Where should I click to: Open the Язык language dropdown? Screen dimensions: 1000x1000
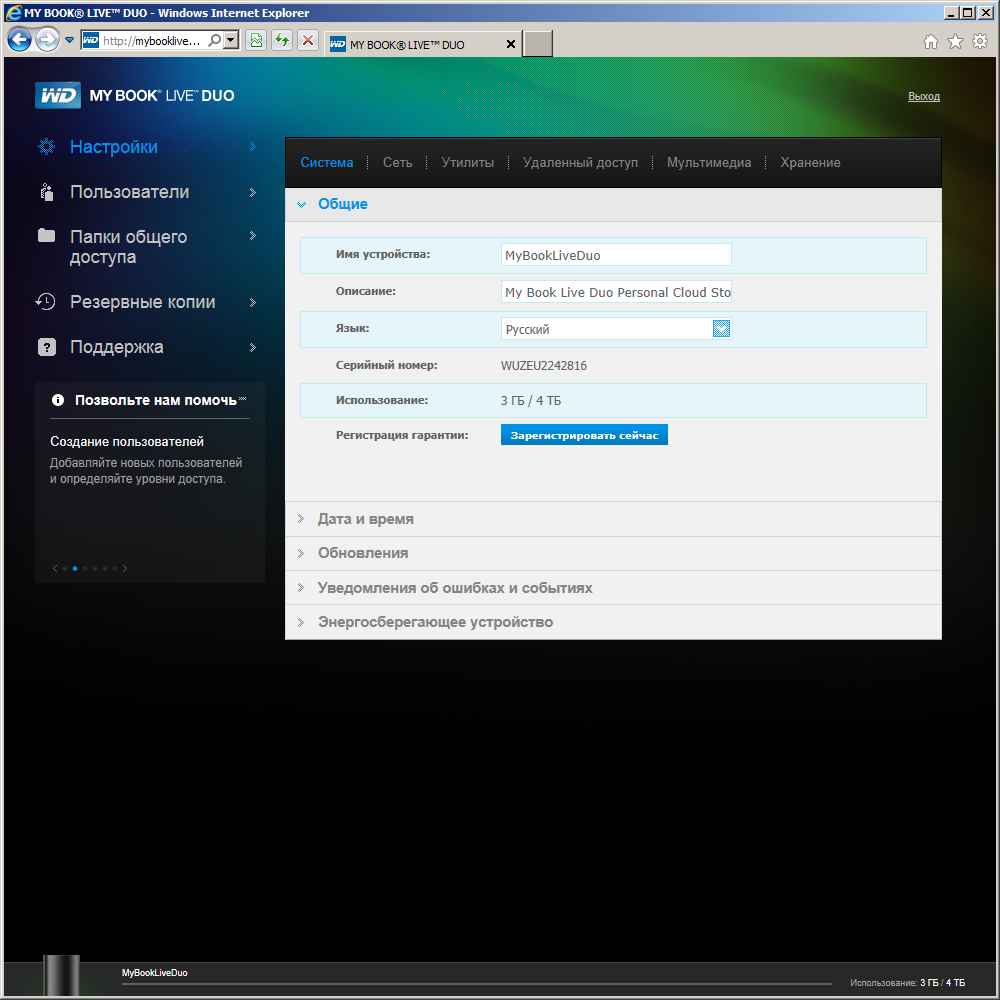click(x=616, y=329)
